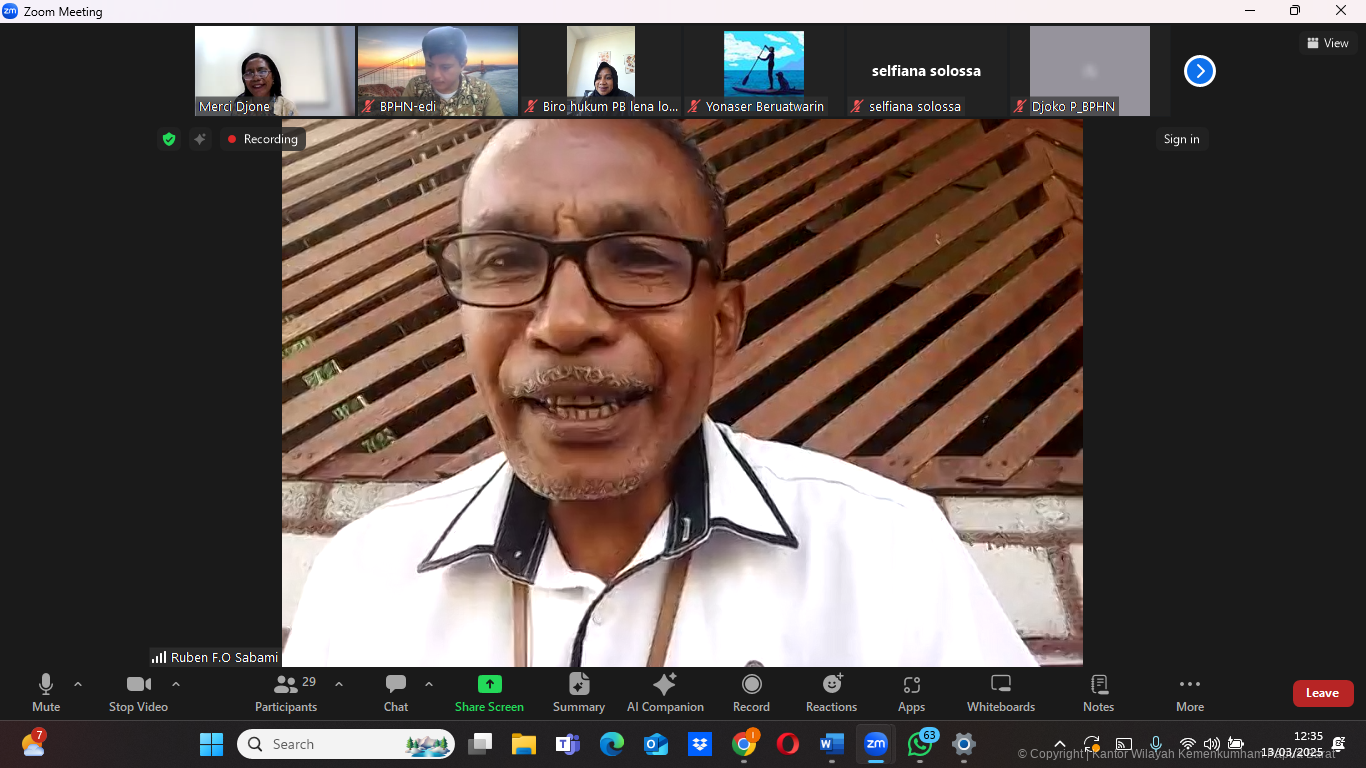Start recording with Record button

point(751,692)
